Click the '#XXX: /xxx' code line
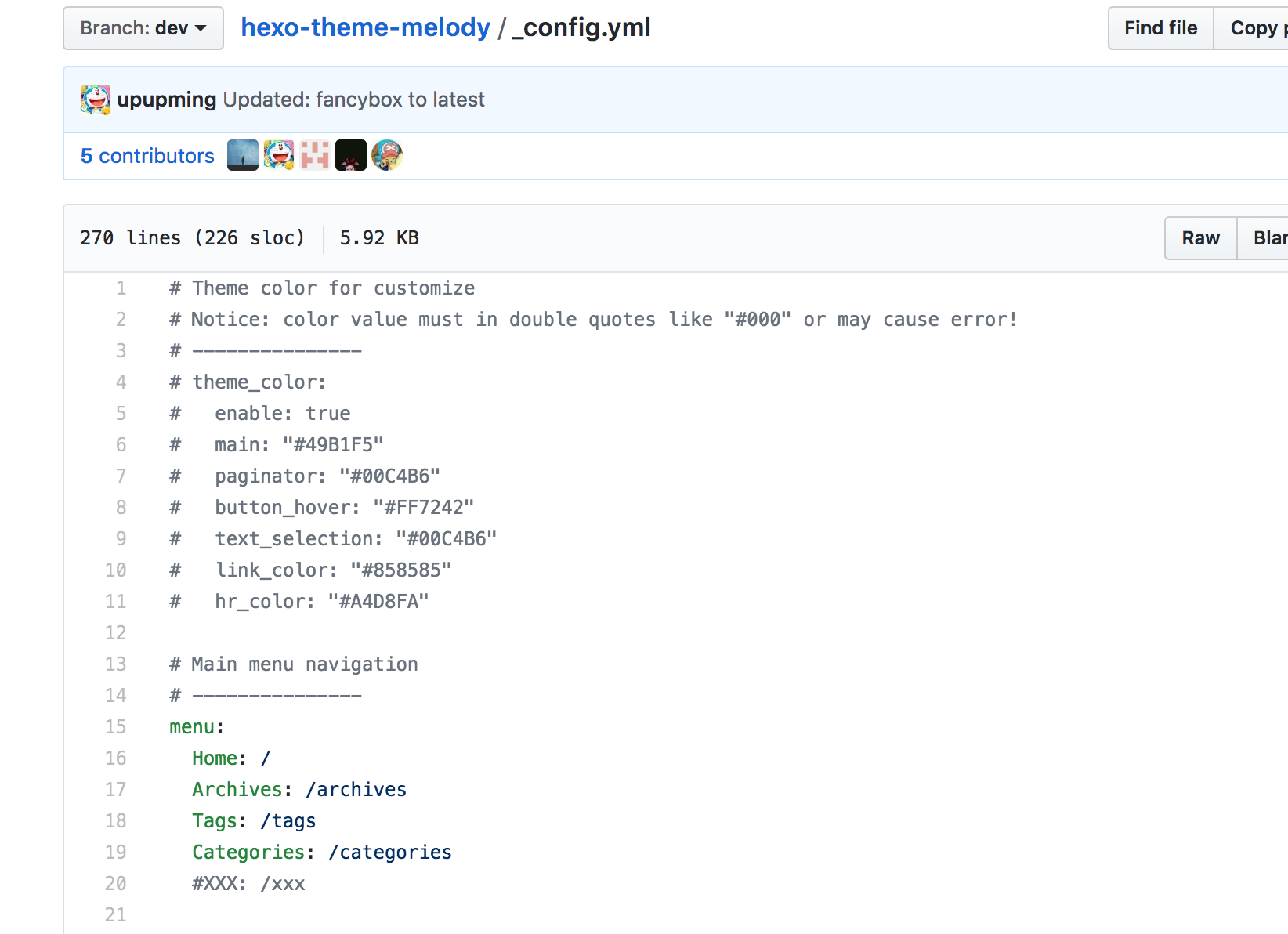The image size is (1288, 934). [x=248, y=884]
